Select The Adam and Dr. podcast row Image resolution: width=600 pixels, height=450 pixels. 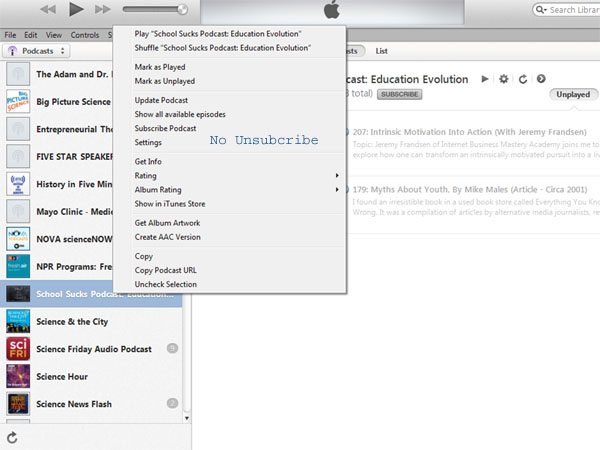(59, 74)
